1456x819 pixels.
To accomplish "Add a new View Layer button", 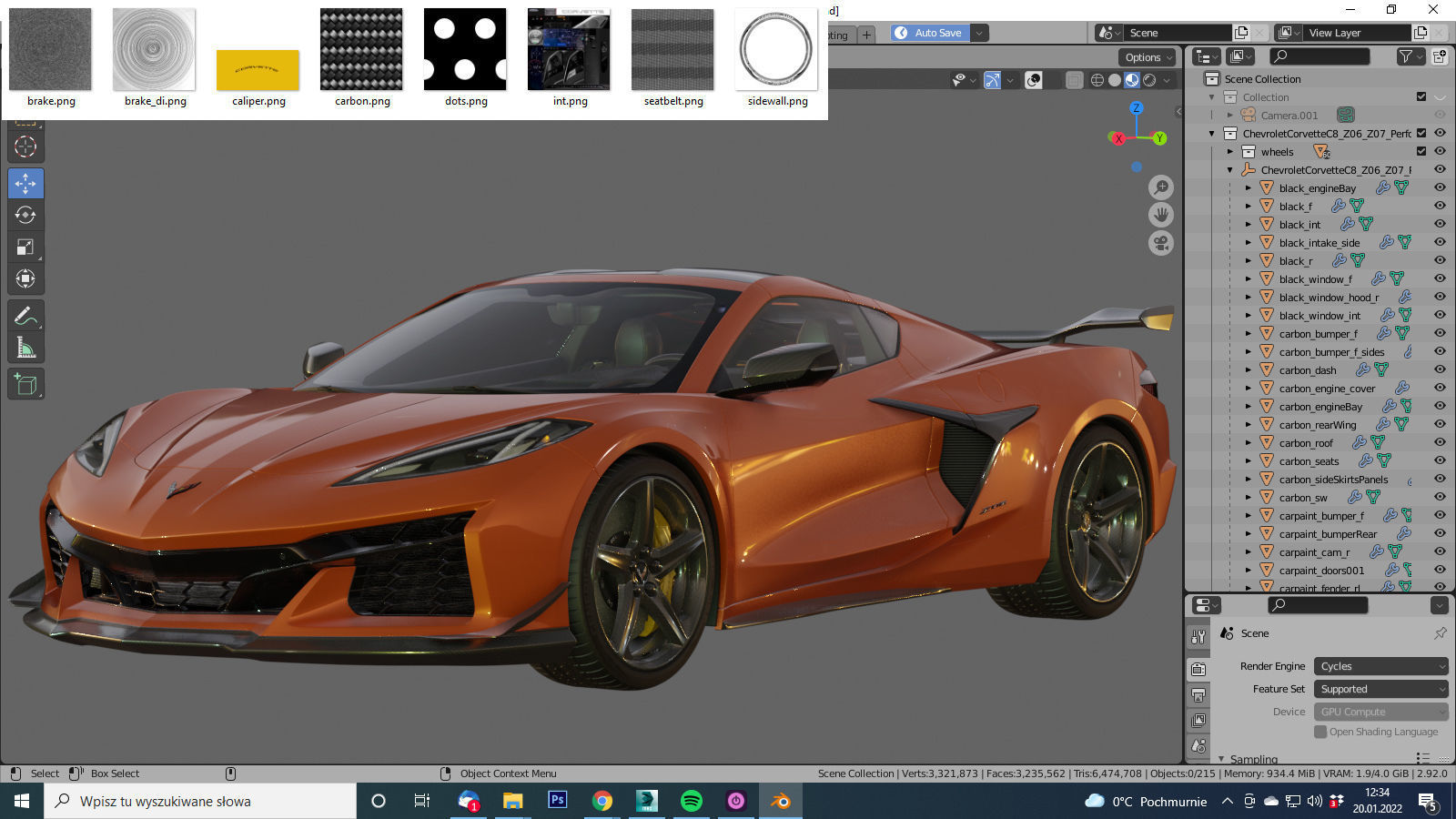I will 1420,33.
